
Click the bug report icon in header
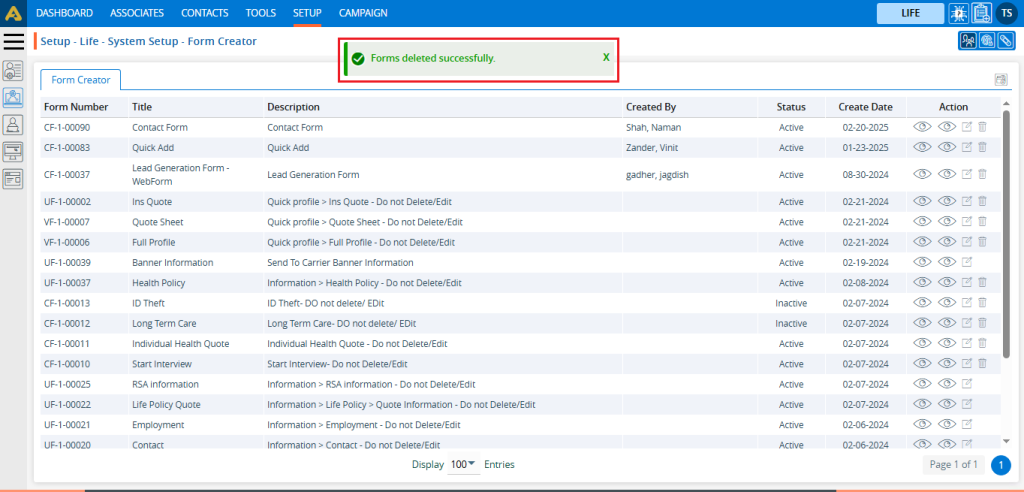click(x=958, y=13)
